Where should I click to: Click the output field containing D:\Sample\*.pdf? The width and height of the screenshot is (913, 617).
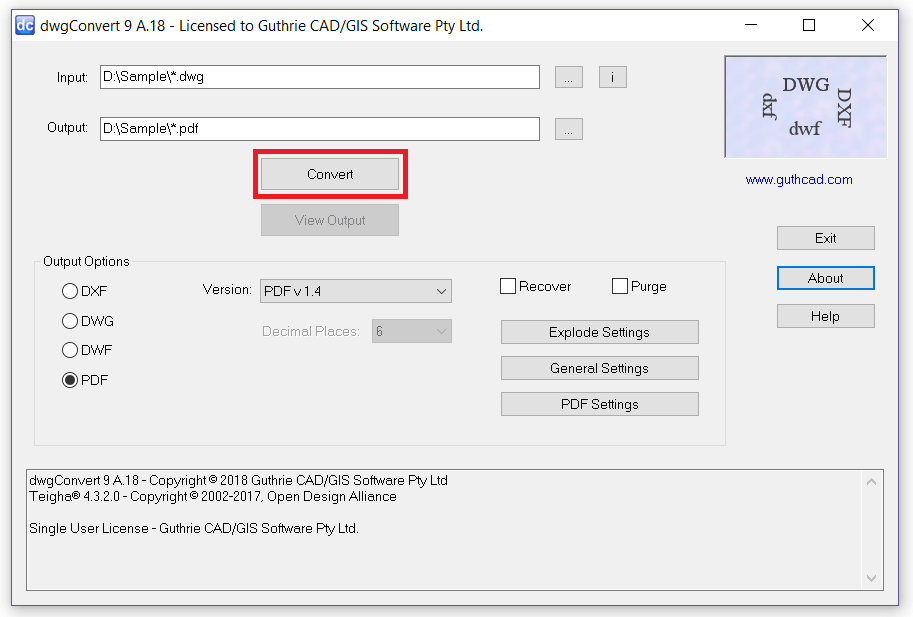tap(320, 129)
